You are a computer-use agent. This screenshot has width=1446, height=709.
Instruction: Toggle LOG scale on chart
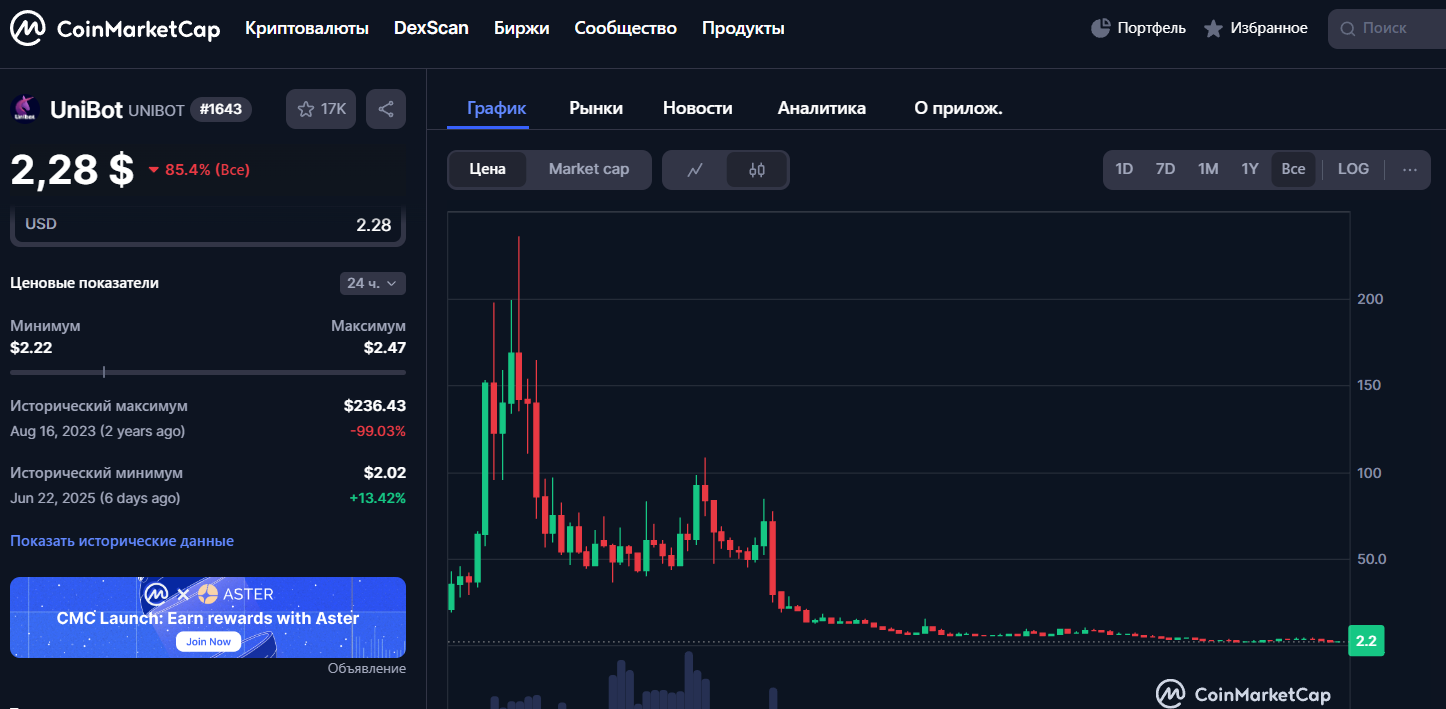pos(1353,169)
